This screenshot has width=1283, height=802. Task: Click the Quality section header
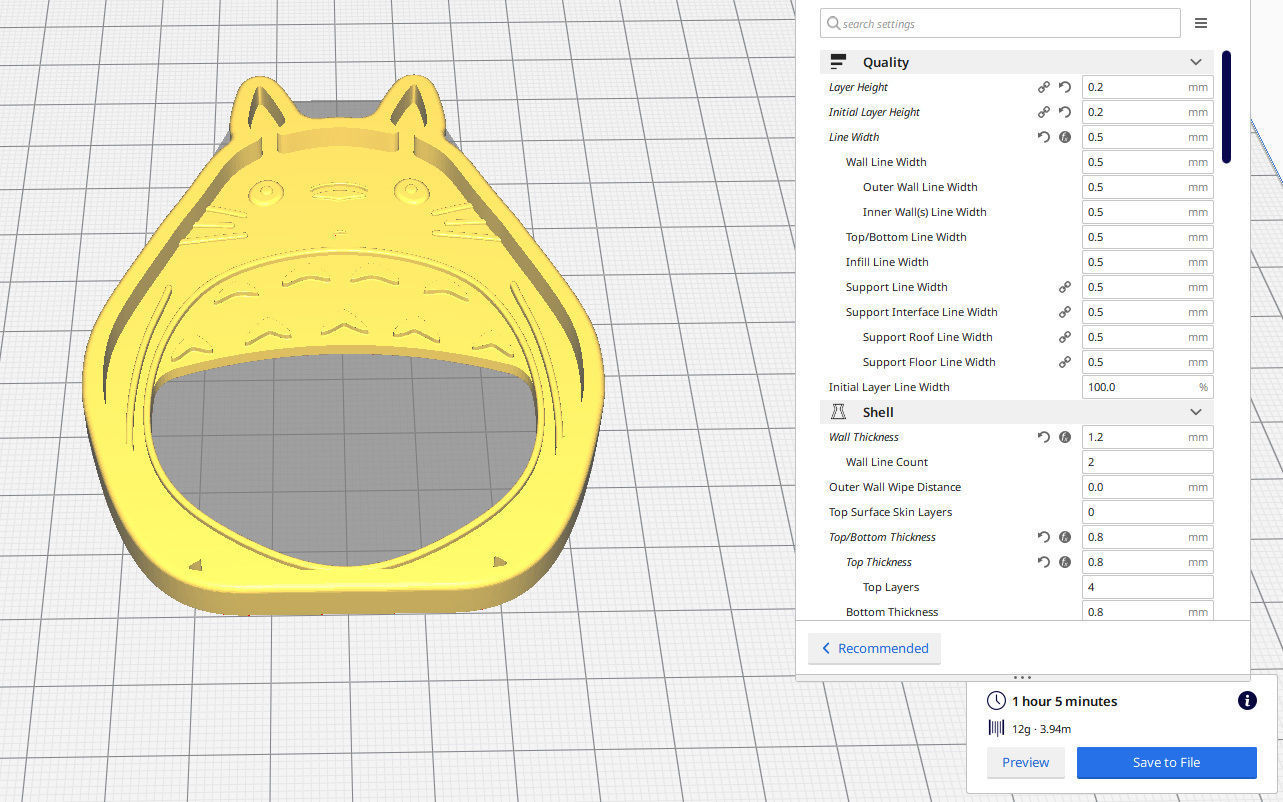pos(1016,62)
